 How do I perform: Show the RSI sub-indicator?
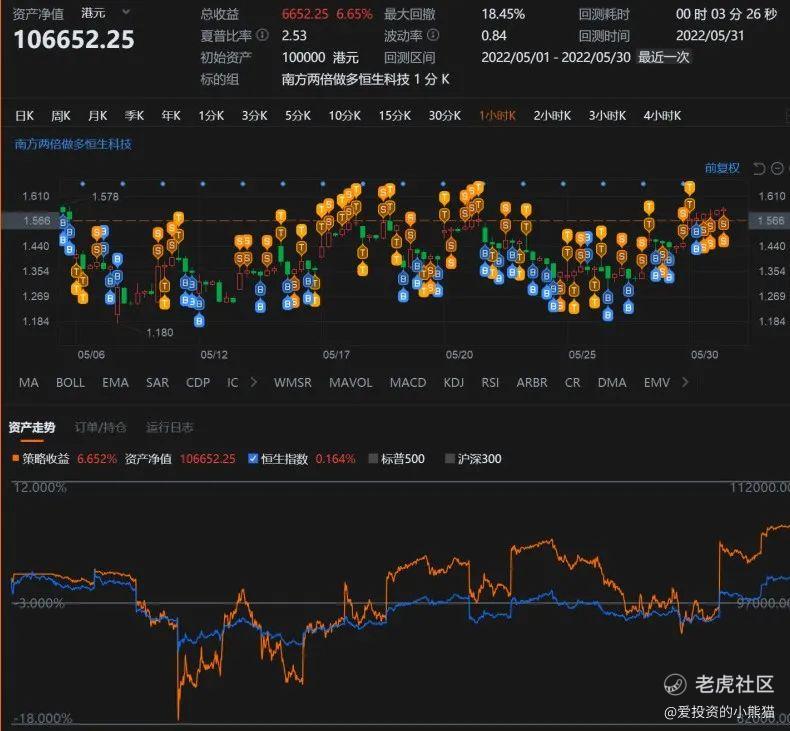[490, 383]
